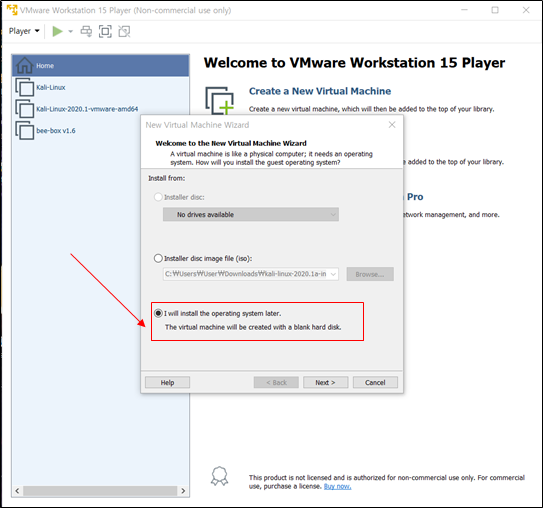
Task: Select Installer disc image file (iso) option
Action: point(158,258)
